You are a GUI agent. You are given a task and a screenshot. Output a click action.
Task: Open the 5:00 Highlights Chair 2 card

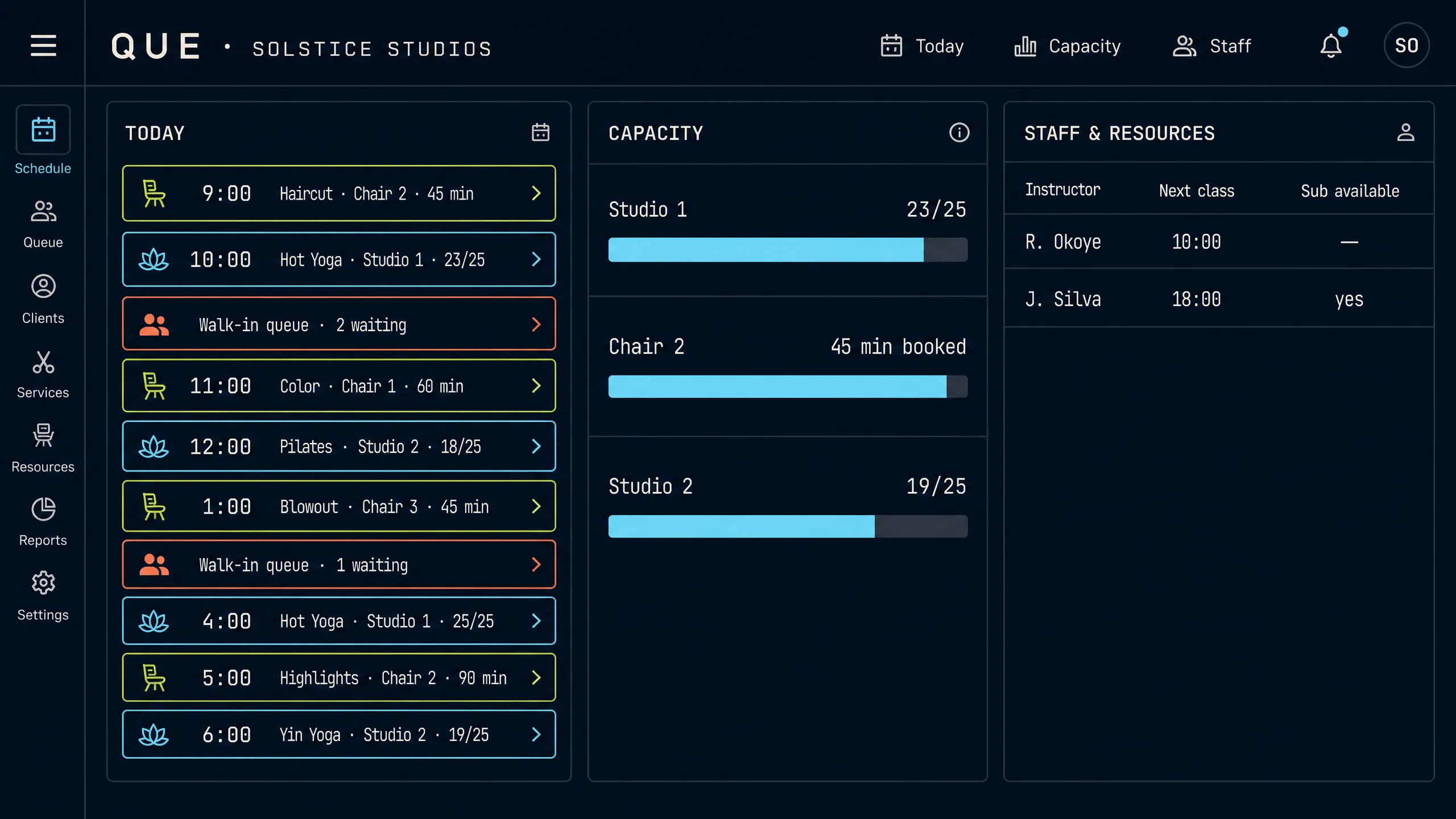coord(339,678)
